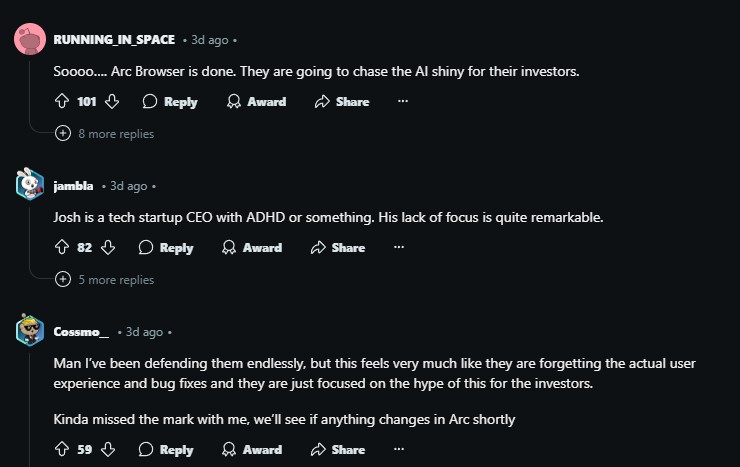Expand 8 more replies

tap(105, 133)
